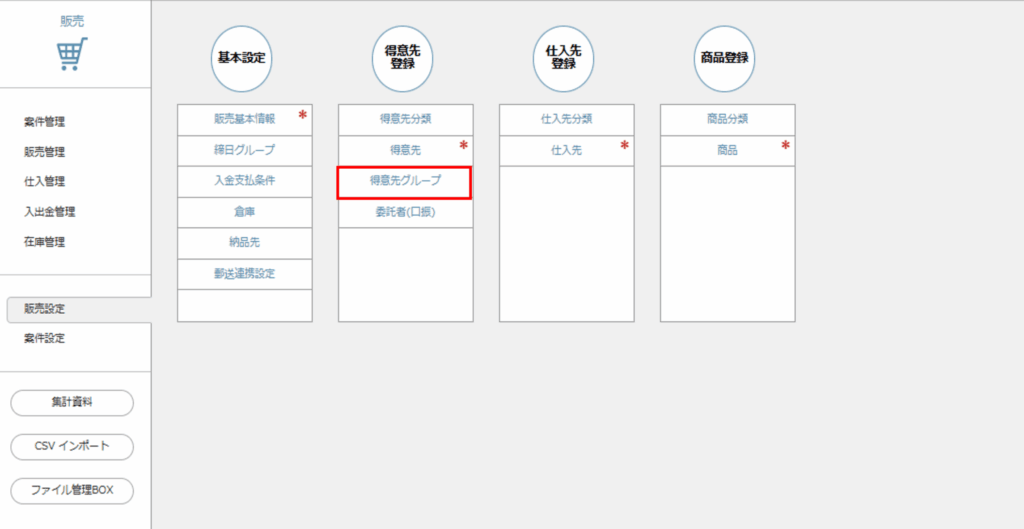Switch to the 販売設定 tab
The width and height of the screenshot is (1024, 529).
click(44, 309)
